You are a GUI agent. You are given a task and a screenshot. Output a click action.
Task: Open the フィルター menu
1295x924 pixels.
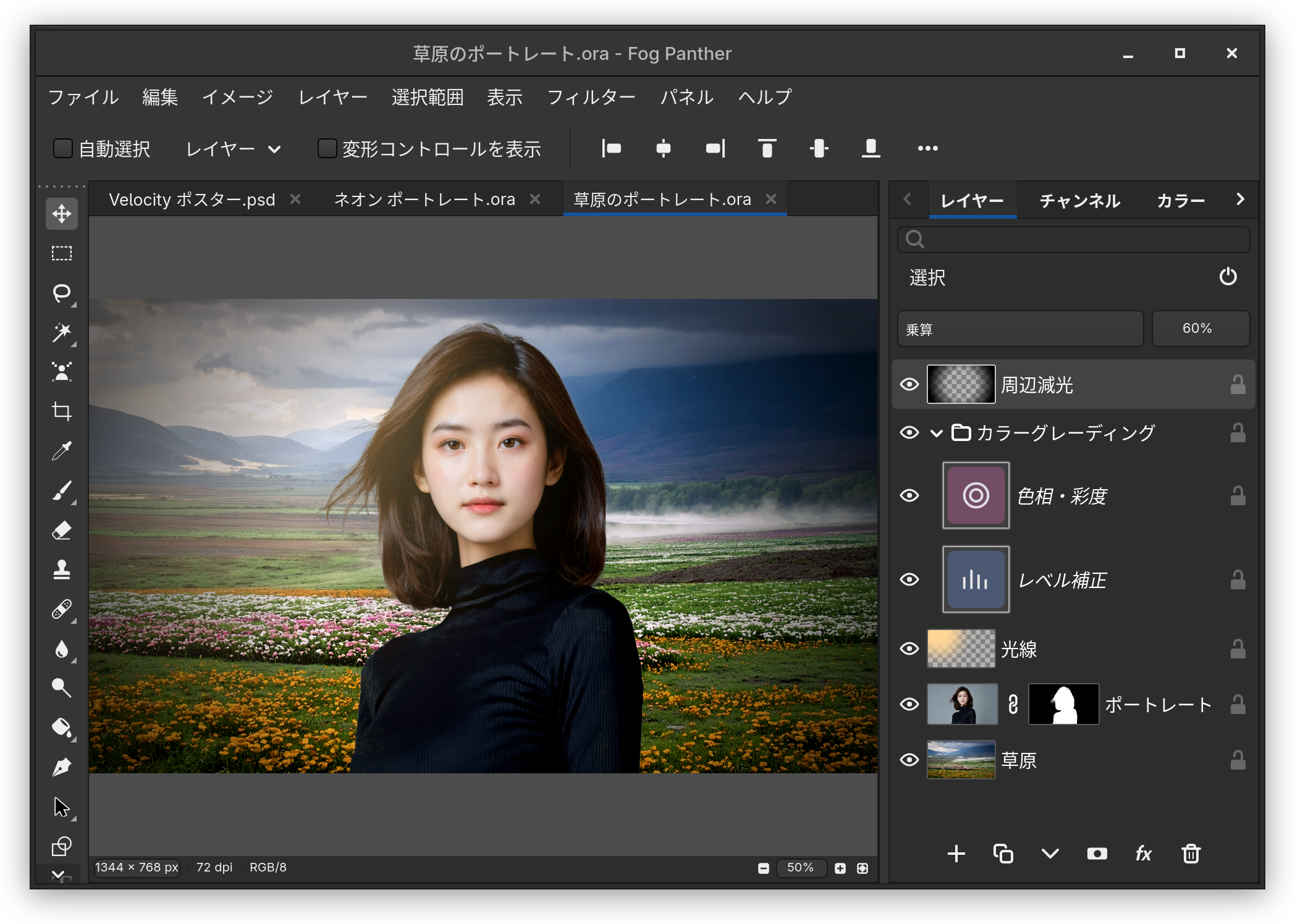pos(591,97)
